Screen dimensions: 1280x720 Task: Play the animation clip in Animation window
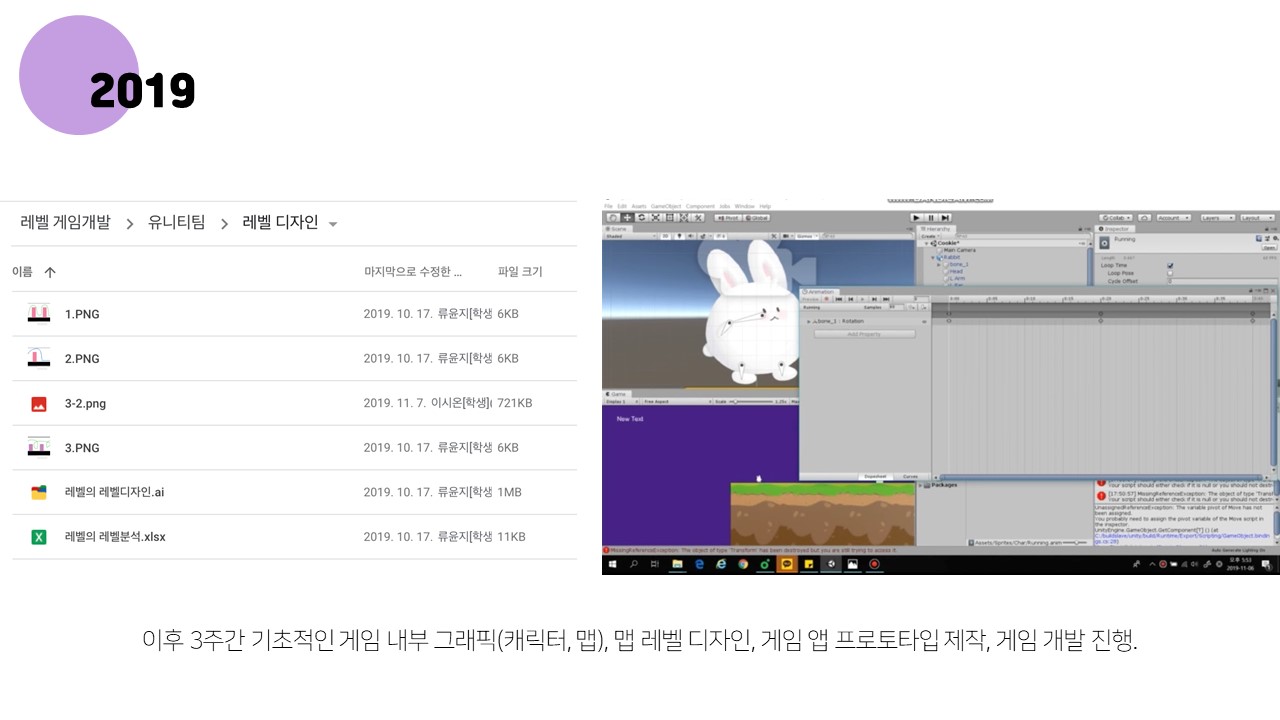point(862,299)
